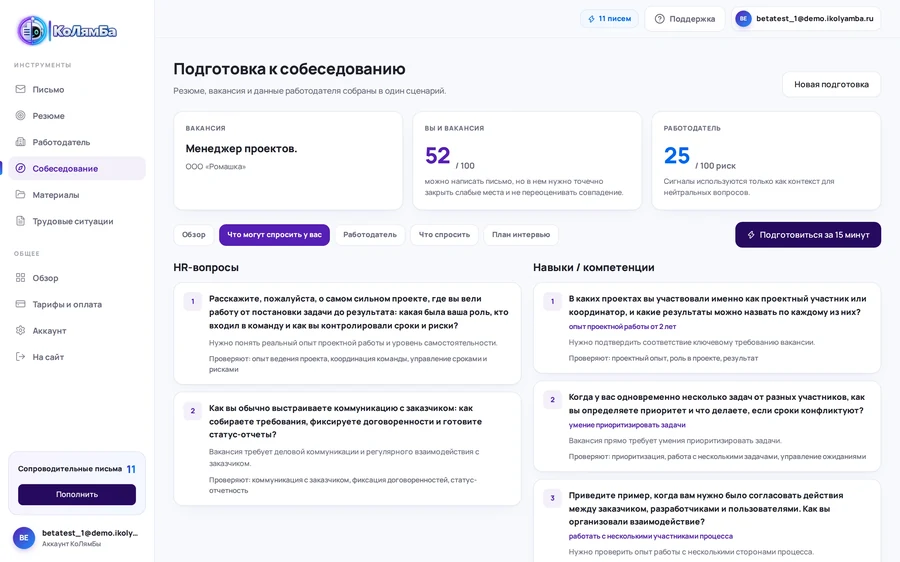
Task: Switch to the План интервью tab
Action: coord(521,235)
